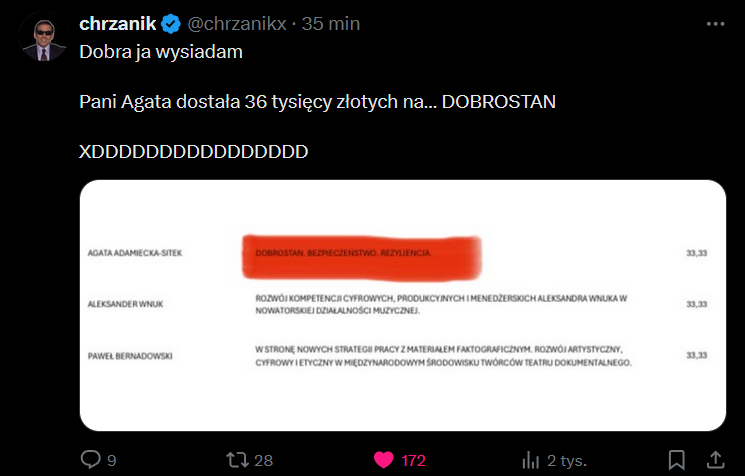This screenshot has height=476, width=745.
Task: Click the like count 172
Action: (x=414, y=461)
